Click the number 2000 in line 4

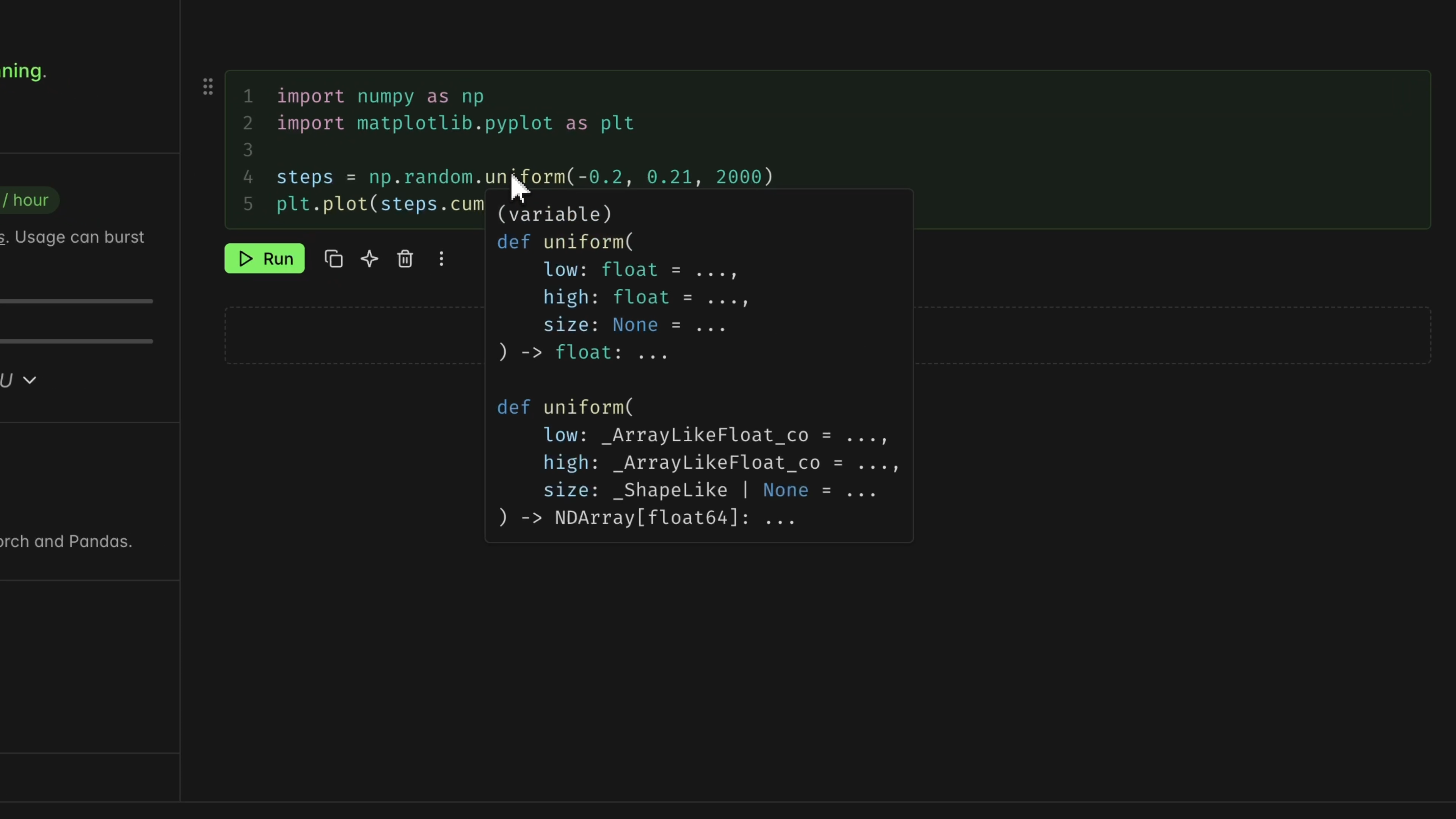[x=738, y=177]
